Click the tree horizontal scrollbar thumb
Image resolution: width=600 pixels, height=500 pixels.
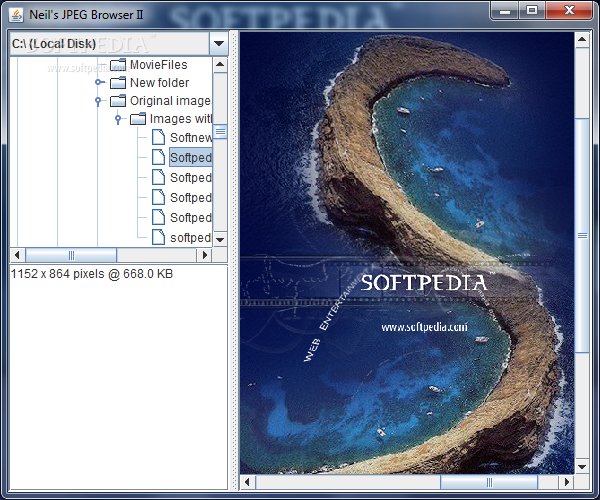tap(71, 255)
